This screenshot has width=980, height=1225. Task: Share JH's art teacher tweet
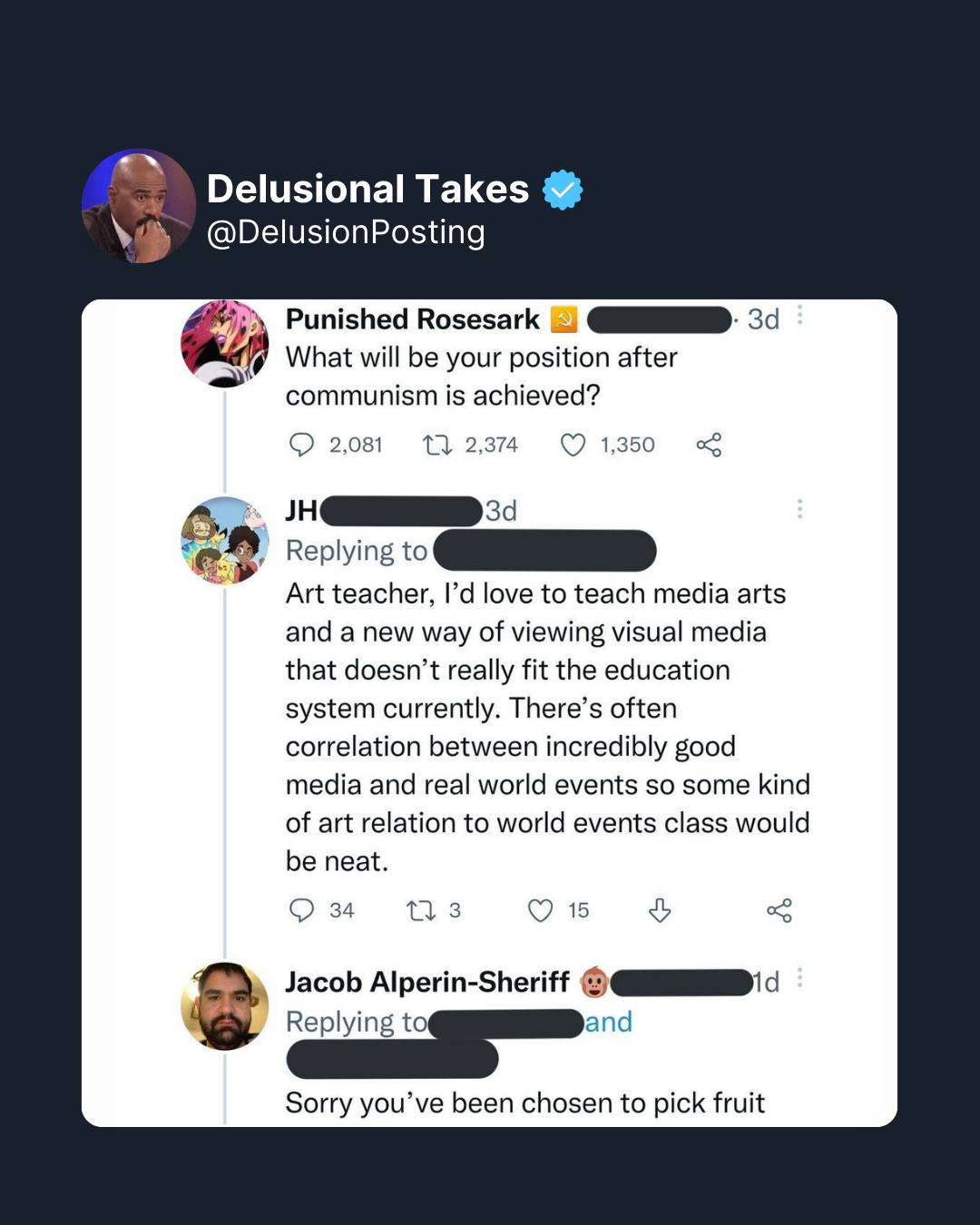click(779, 910)
